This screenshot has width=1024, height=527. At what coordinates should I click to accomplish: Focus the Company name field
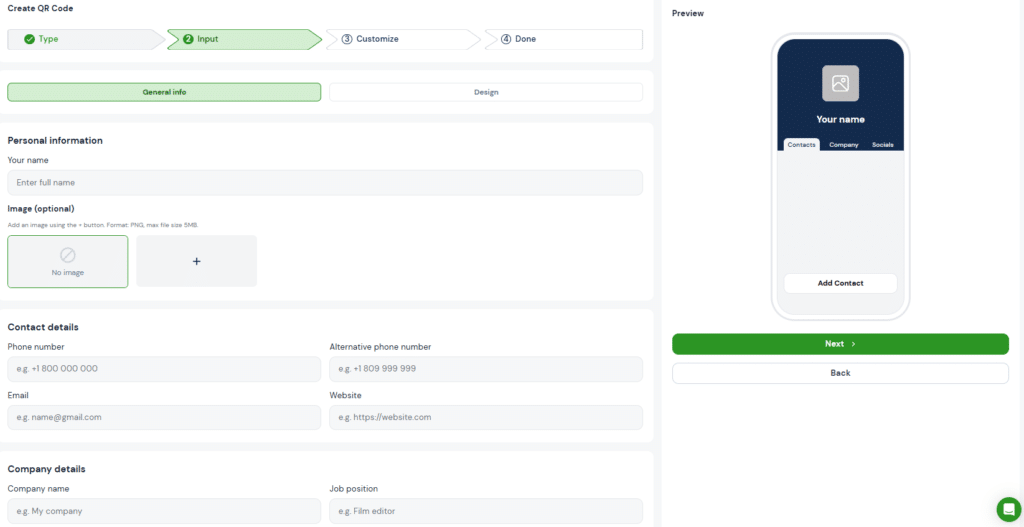click(164, 511)
